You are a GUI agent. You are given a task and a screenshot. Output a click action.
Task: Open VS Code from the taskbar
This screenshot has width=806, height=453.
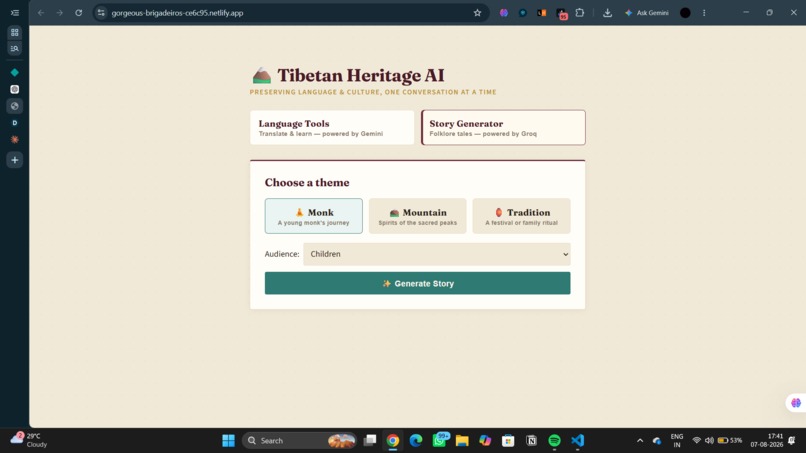tap(577, 441)
